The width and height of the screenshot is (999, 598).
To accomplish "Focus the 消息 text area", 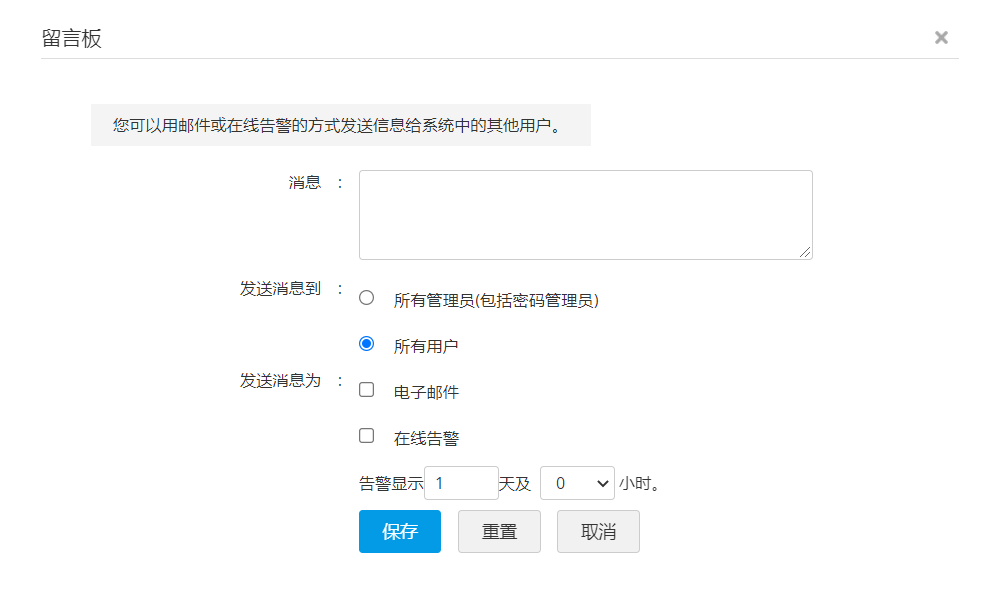I will pyautogui.click(x=585, y=214).
